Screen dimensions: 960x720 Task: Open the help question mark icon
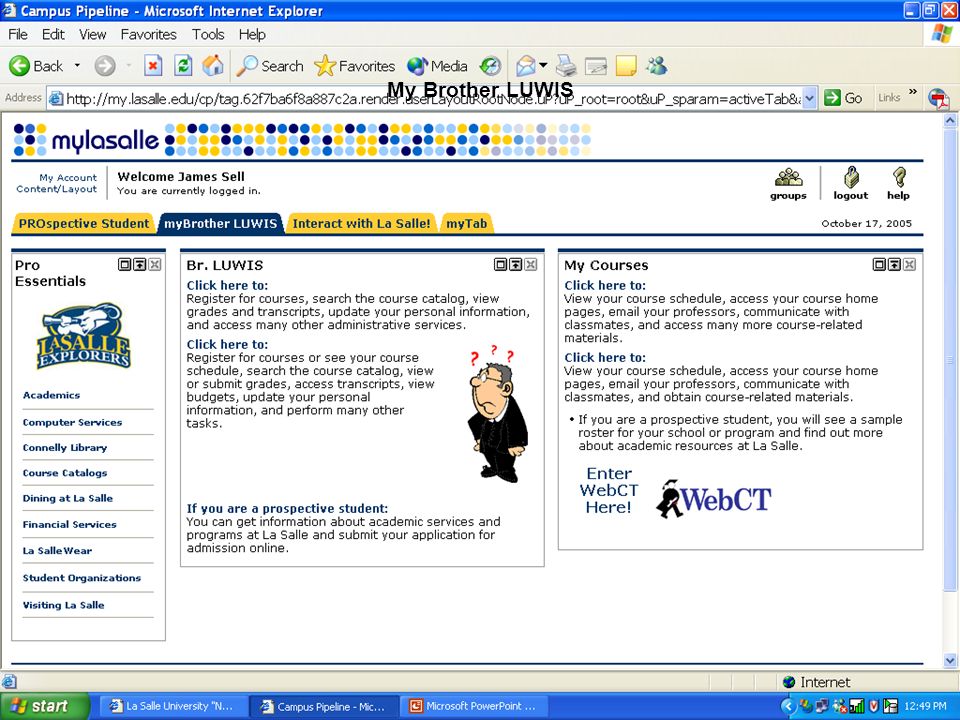point(899,178)
